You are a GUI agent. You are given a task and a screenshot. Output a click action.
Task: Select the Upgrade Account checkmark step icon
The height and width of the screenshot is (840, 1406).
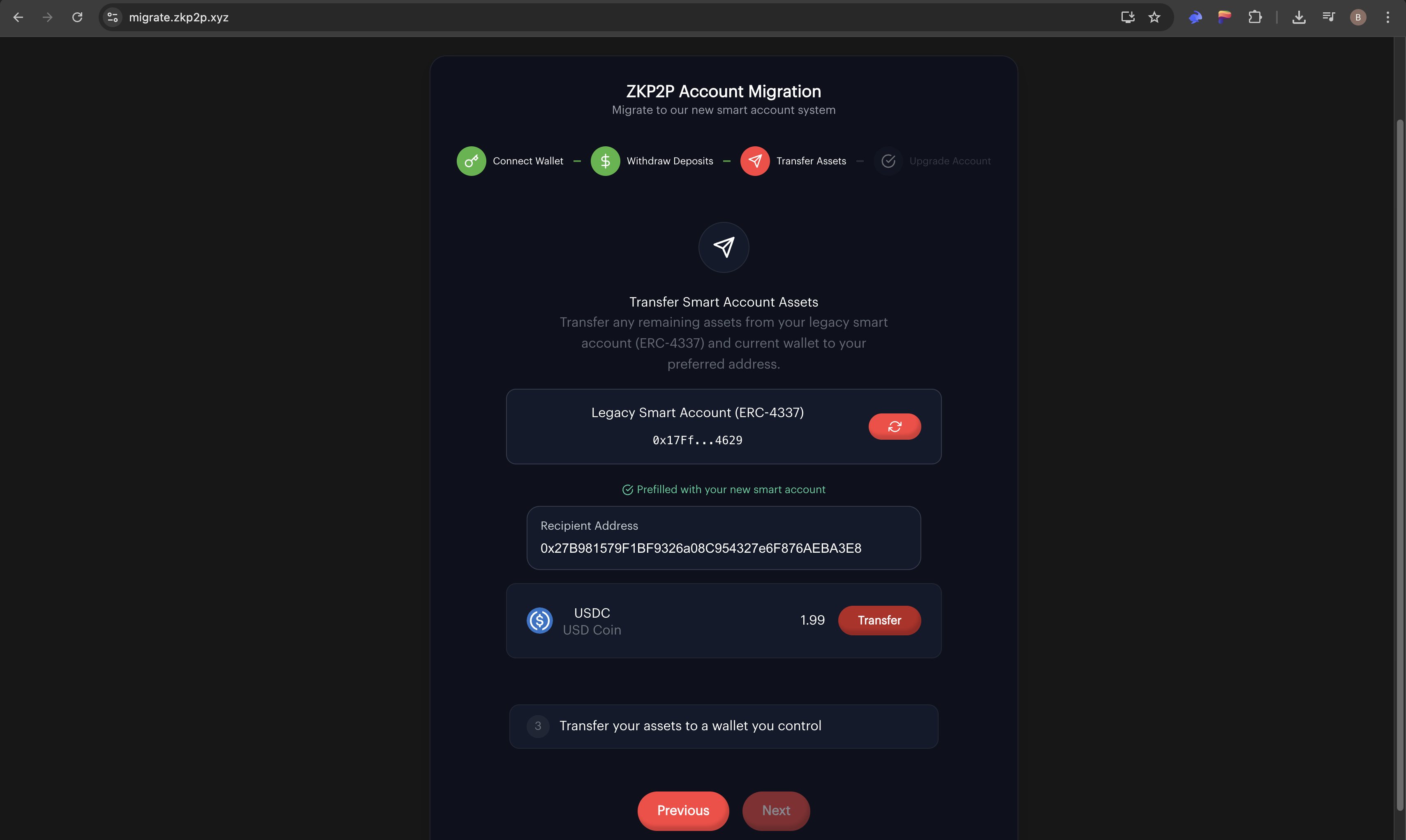coord(888,162)
